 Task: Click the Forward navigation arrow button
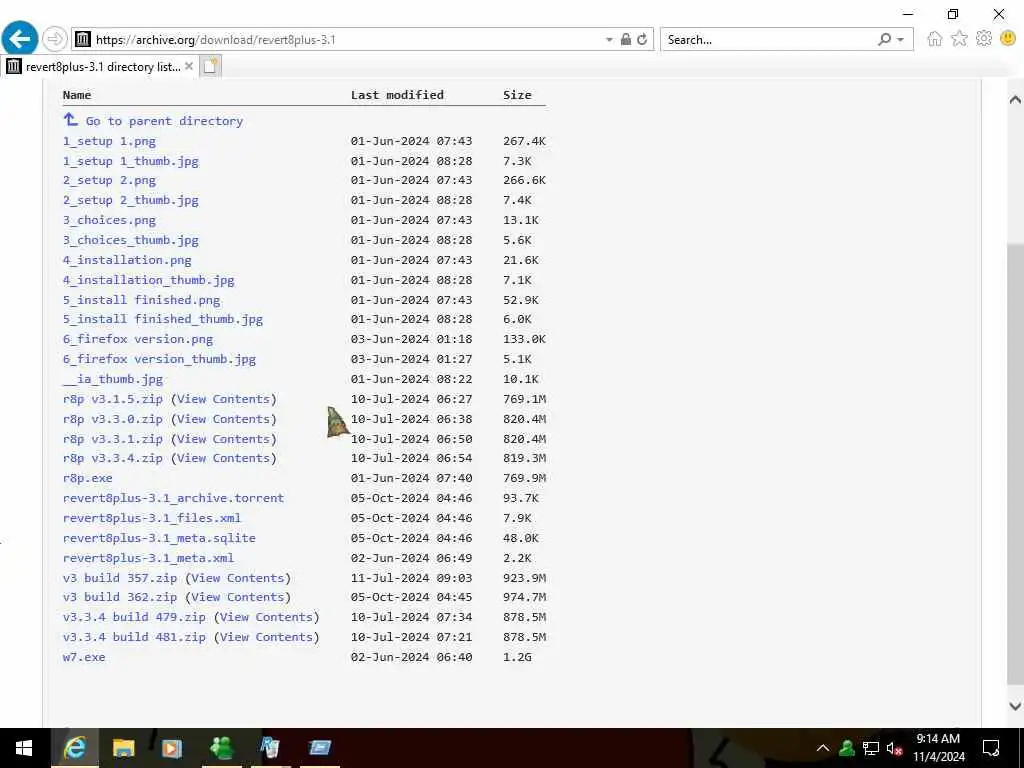click(55, 40)
